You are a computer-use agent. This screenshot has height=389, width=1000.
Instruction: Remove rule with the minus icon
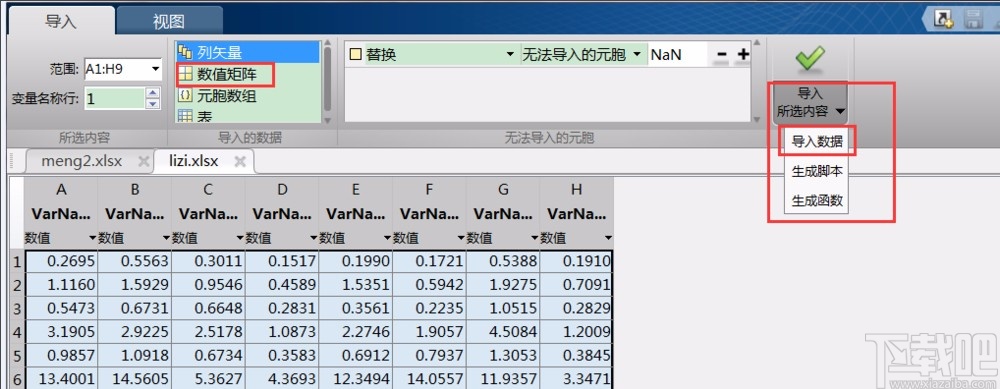pyautogui.click(x=722, y=55)
